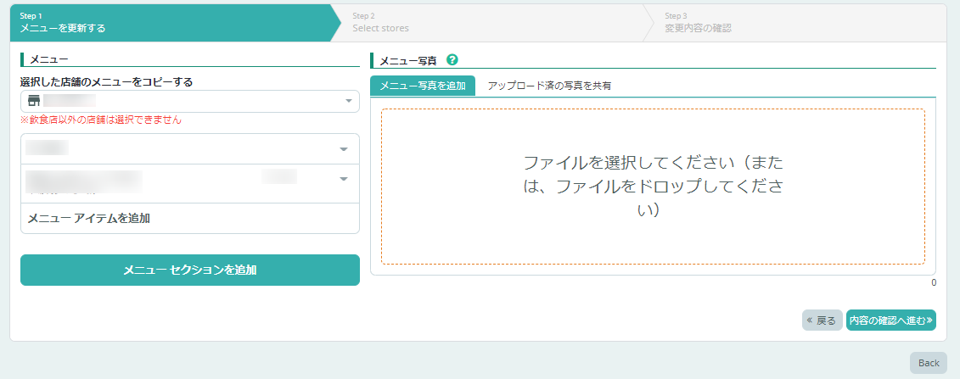
Task: Switch to アップロード済の写真を共有 tab
Action: [549, 86]
